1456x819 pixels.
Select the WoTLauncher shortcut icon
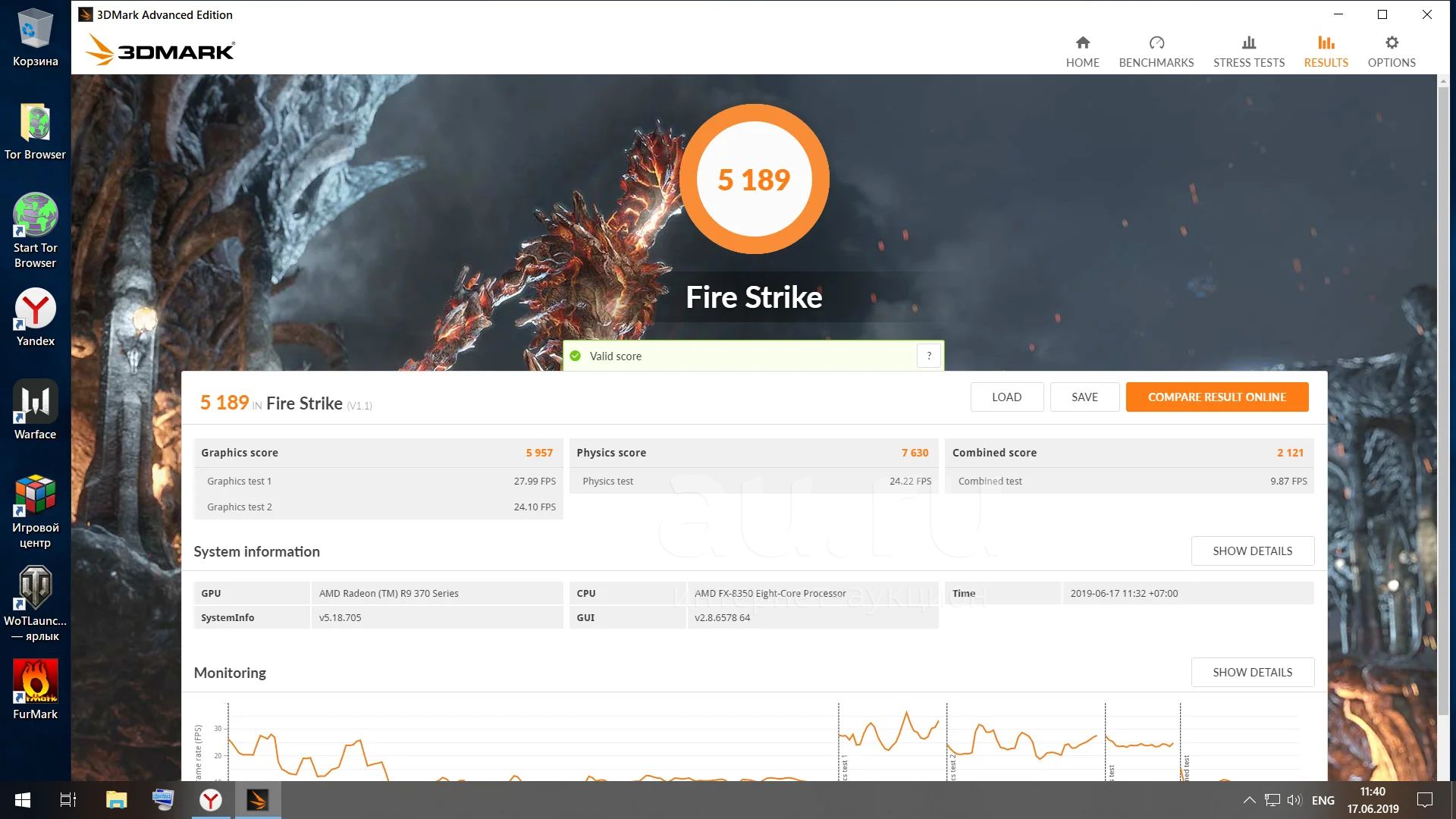point(35,604)
